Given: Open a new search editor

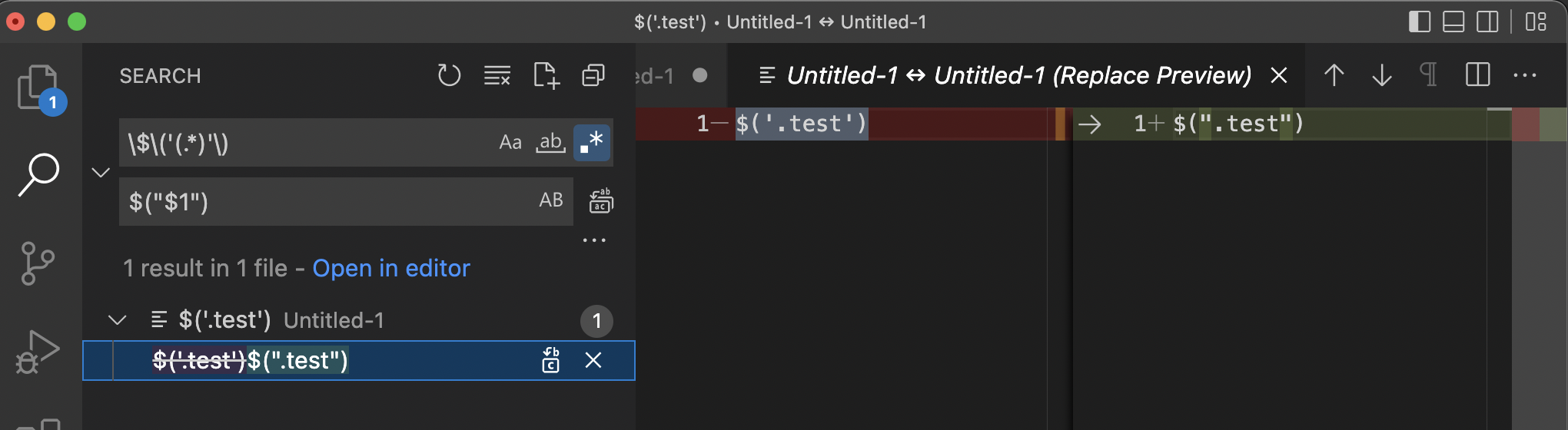Looking at the screenshot, I should tap(546, 75).
